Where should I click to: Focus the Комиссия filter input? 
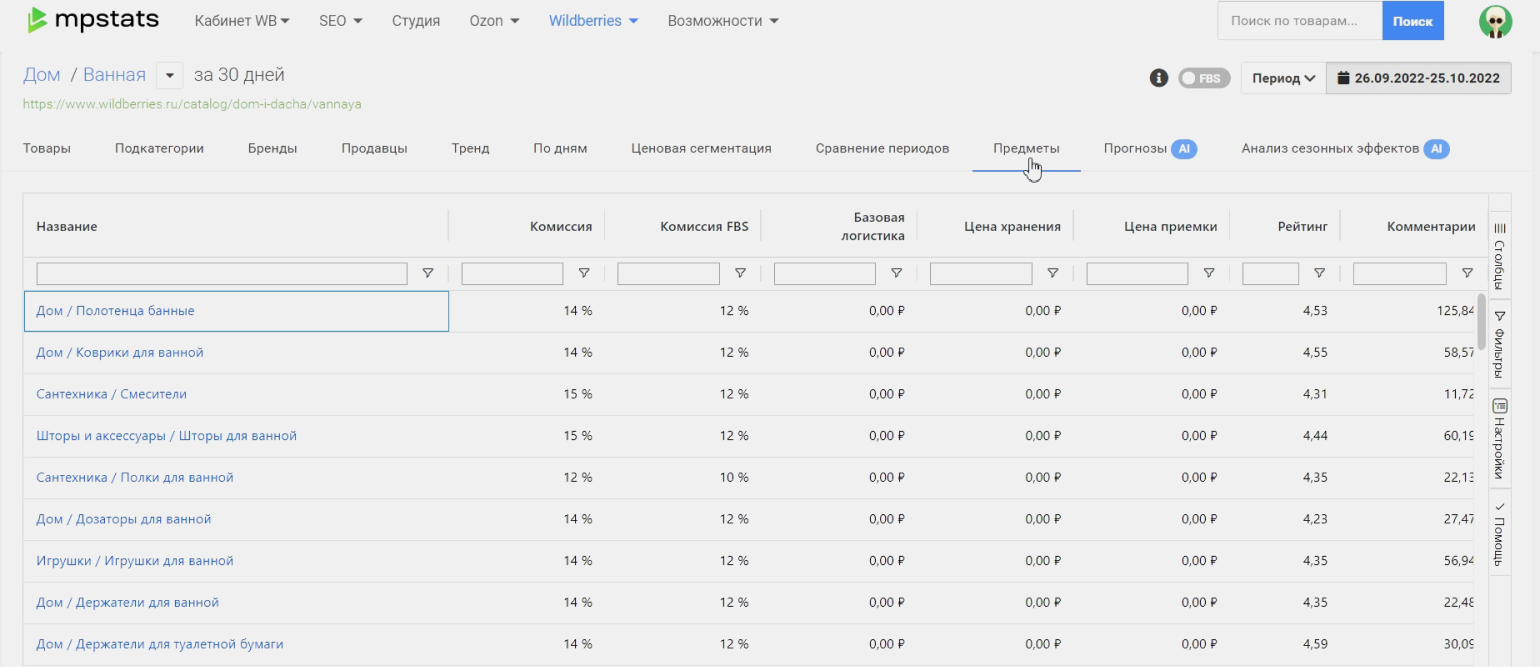[512, 273]
